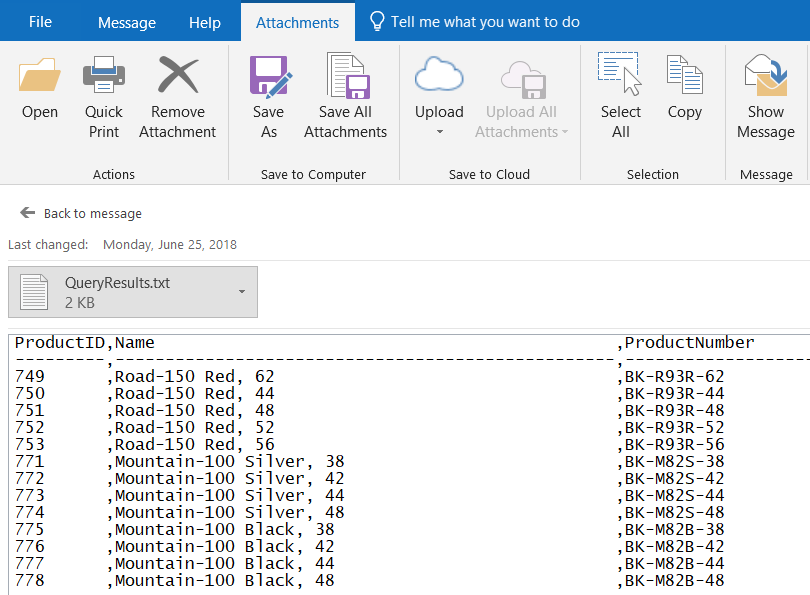Click the Upload cloud icon
810x595 pixels.
point(439,76)
